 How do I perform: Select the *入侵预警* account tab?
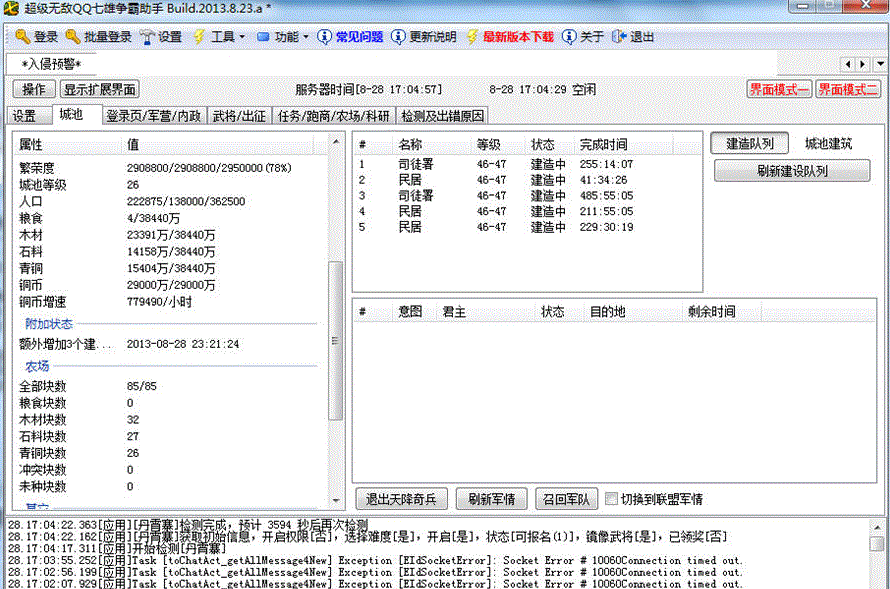pyautogui.click(x=51, y=64)
